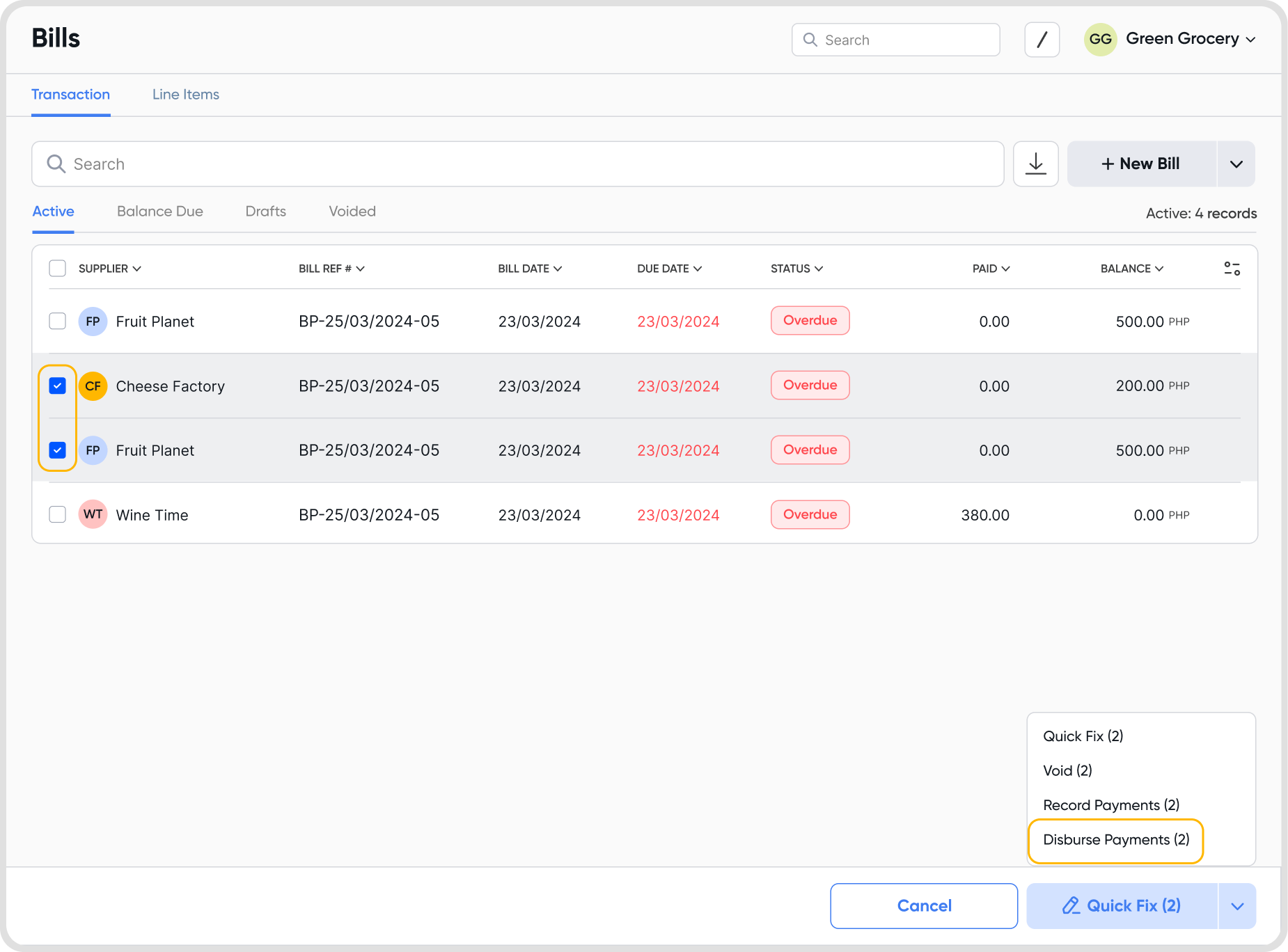The width and height of the screenshot is (1288, 952).
Task: Open the Cheese Factory supplier name
Action: [171, 386]
